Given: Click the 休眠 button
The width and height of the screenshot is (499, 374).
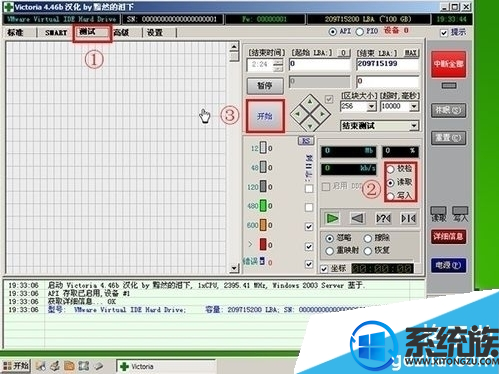Looking at the screenshot, I should (x=448, y=110).
